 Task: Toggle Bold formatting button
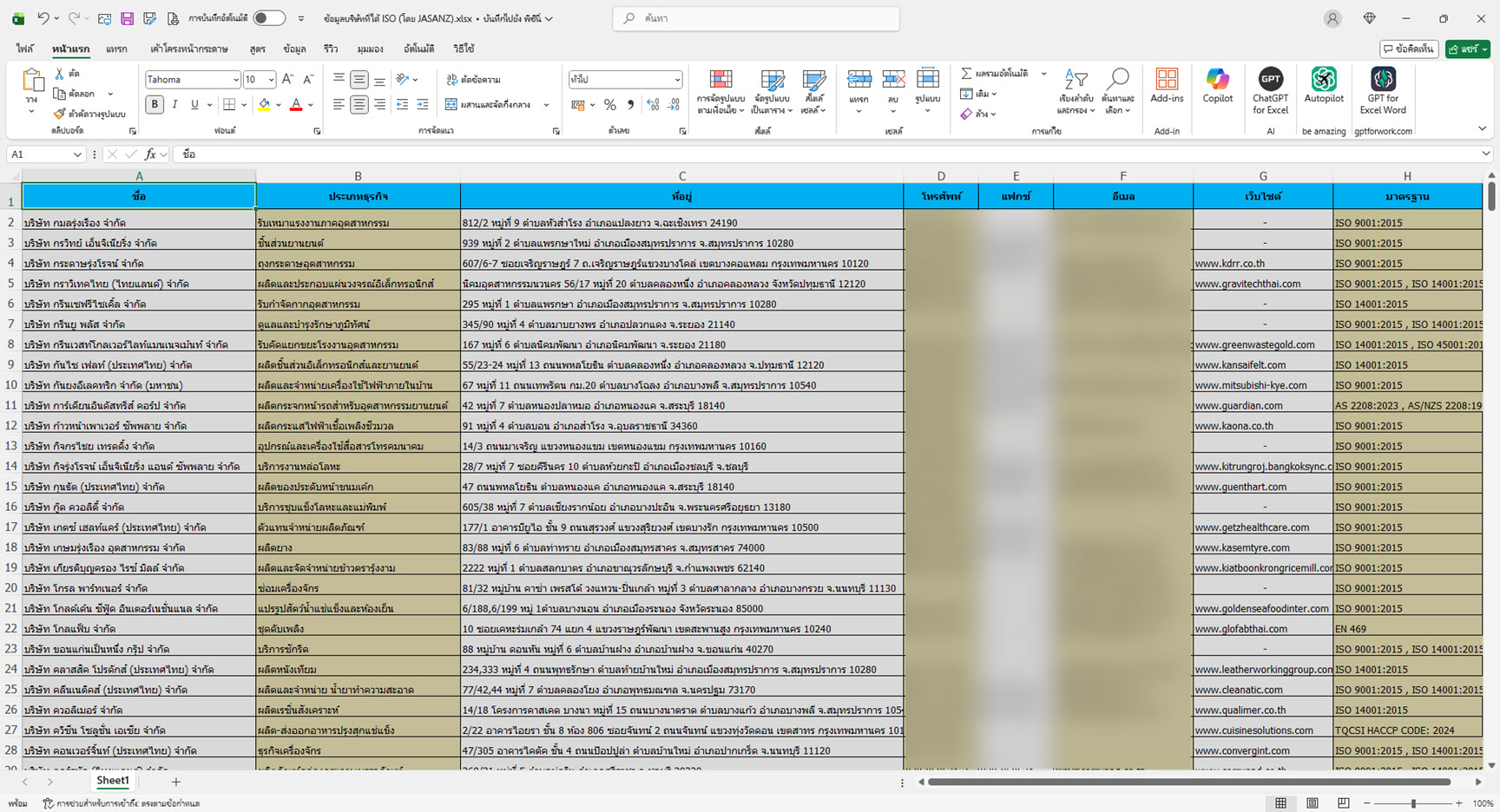[x=155, y=105]
